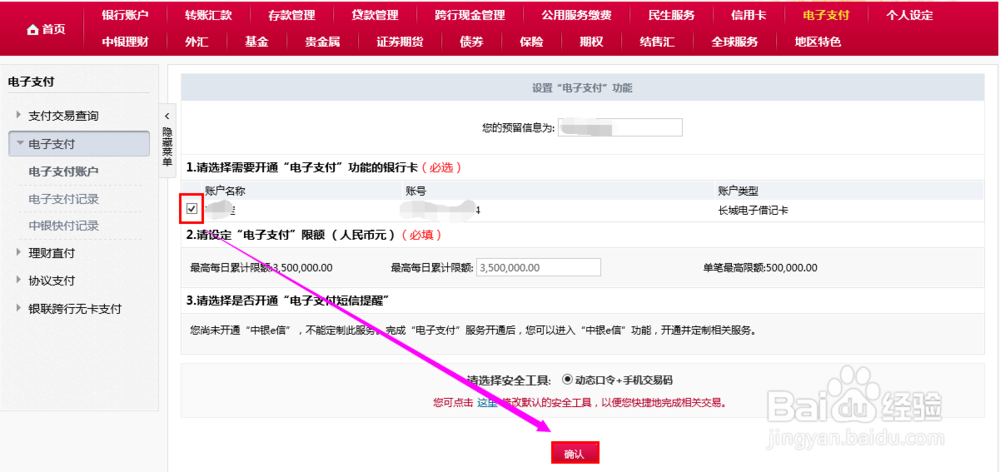Screen dimensions: 1000x472
Task: Collapse the 电子支付 sidebar section
Action: (x=79, y=144)
